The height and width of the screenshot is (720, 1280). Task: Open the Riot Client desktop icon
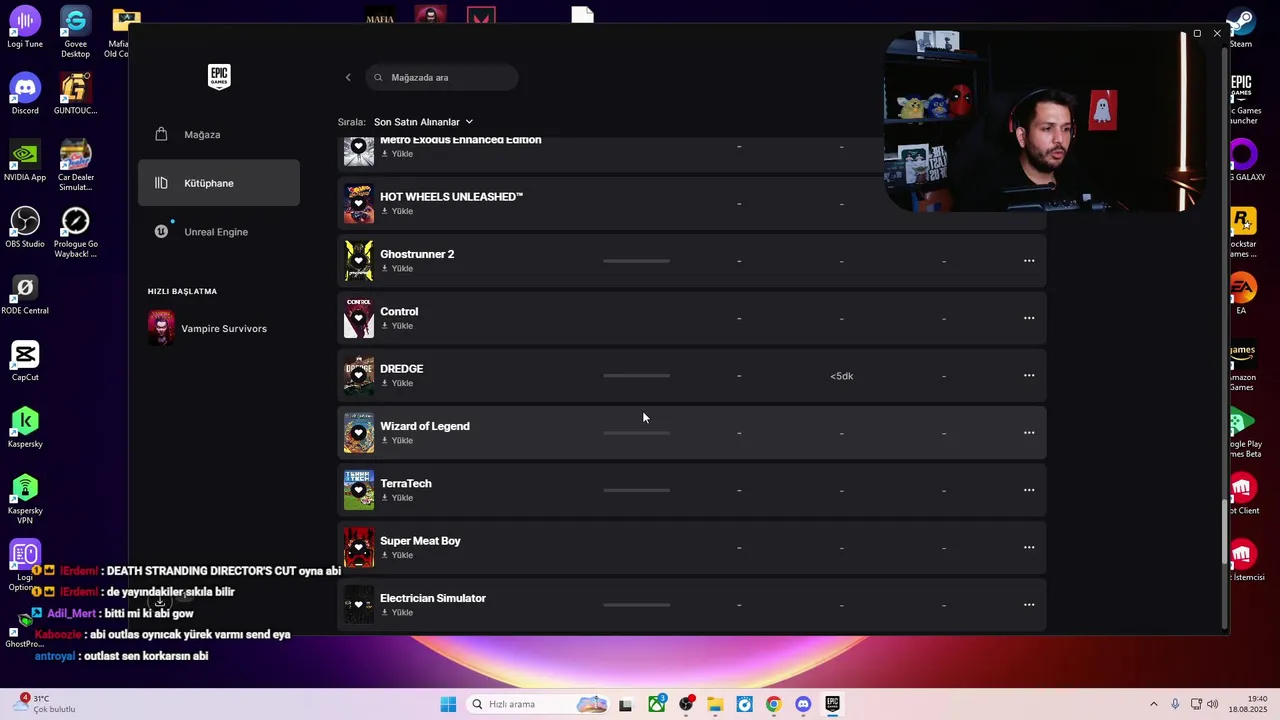pos(1242,494)
